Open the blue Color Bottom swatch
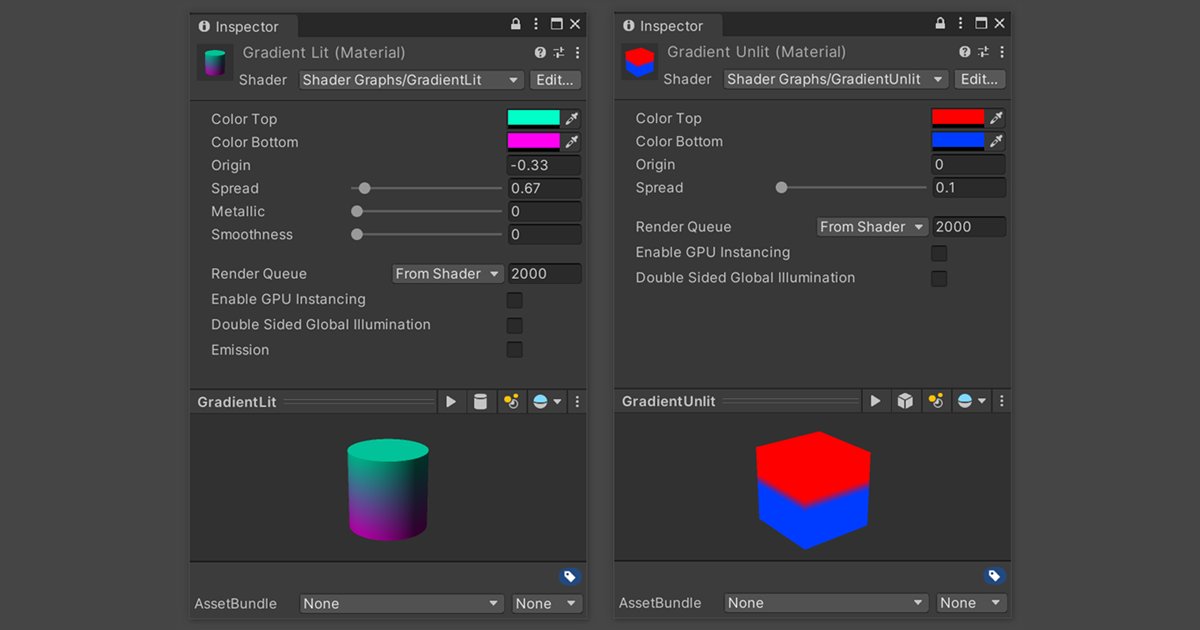Image resolution: width=1200 pixels, height=630 pixels. (958, 141)
